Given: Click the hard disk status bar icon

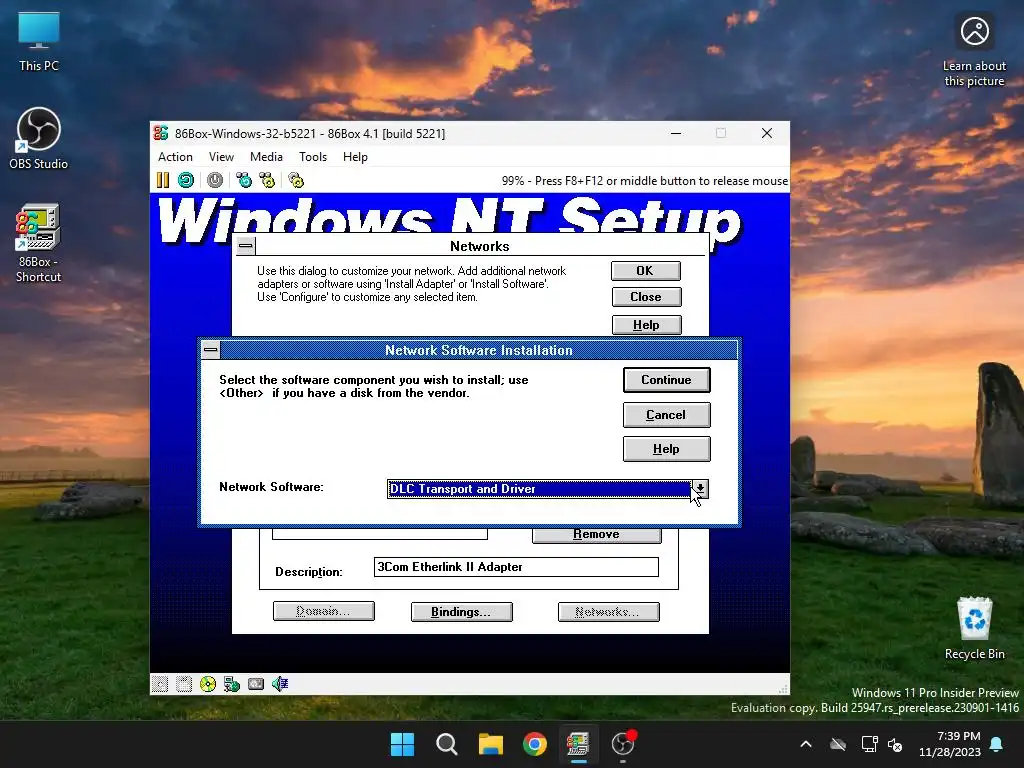Looking at the screenshot, I should click(256, 684).
